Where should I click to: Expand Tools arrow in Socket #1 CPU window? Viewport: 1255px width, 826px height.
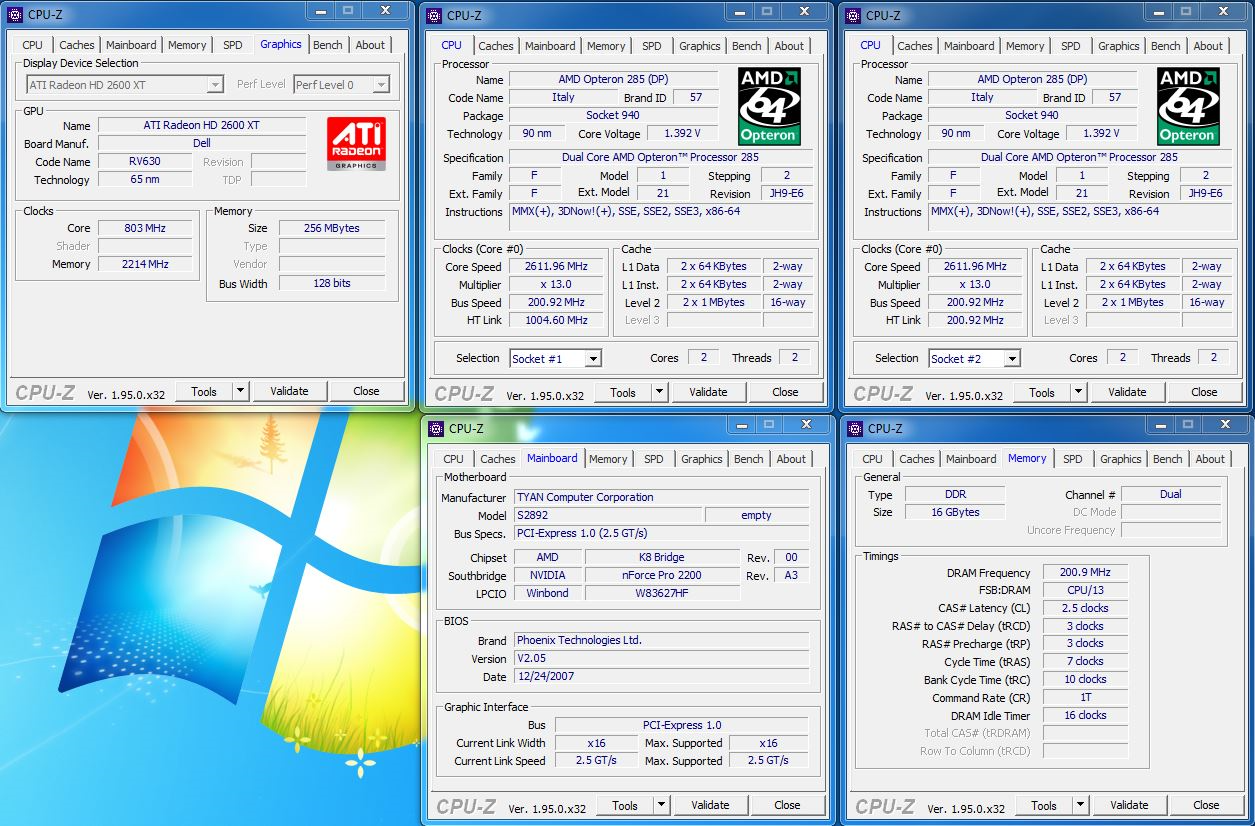tap(659, 392)
